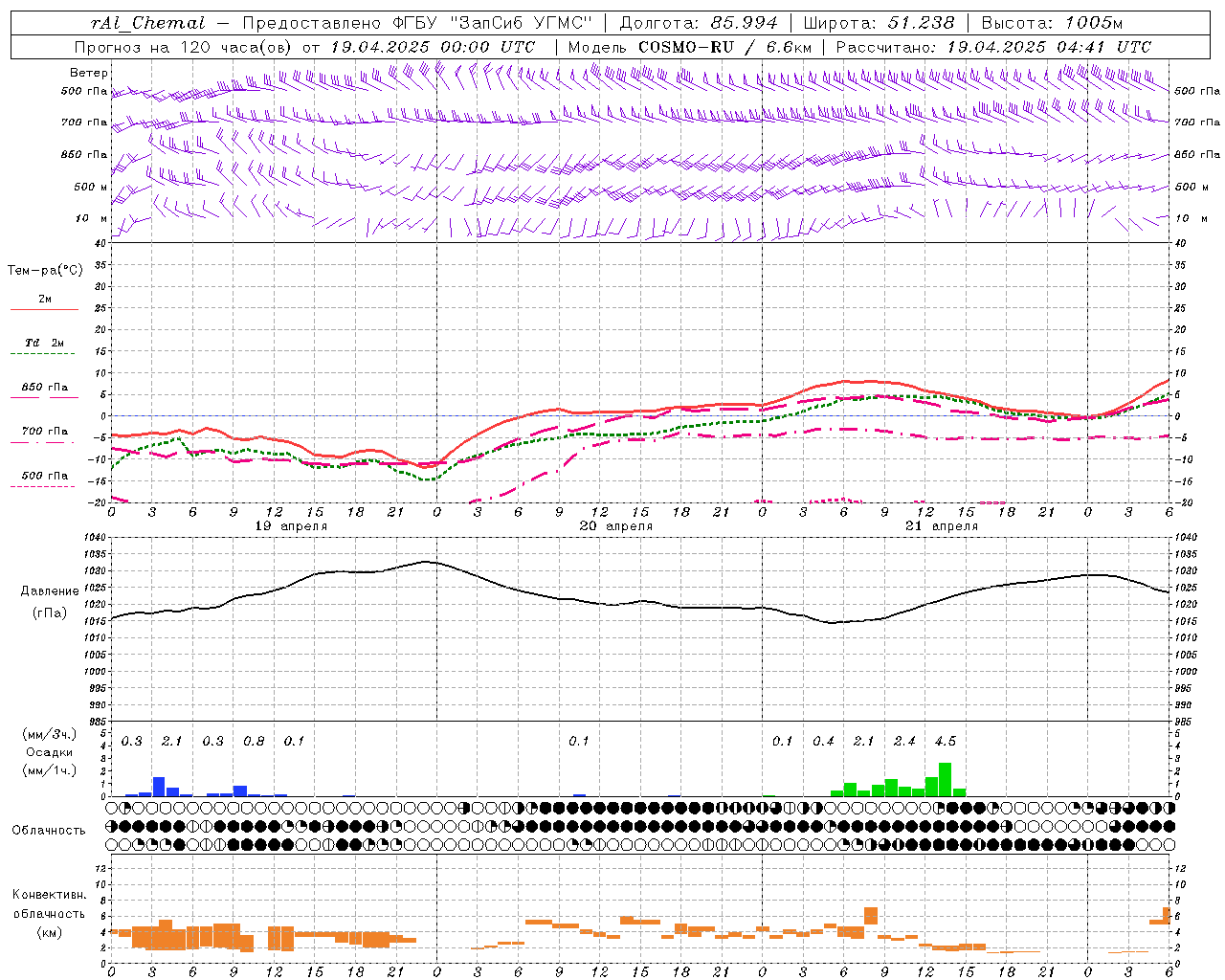Click the Ветер wind section label
1225x980 pixels.
89,73
